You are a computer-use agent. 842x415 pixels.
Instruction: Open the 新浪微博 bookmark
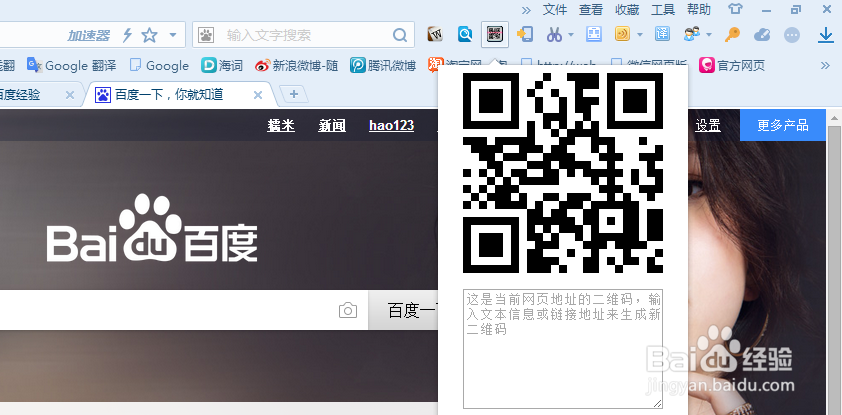[296, 65]
